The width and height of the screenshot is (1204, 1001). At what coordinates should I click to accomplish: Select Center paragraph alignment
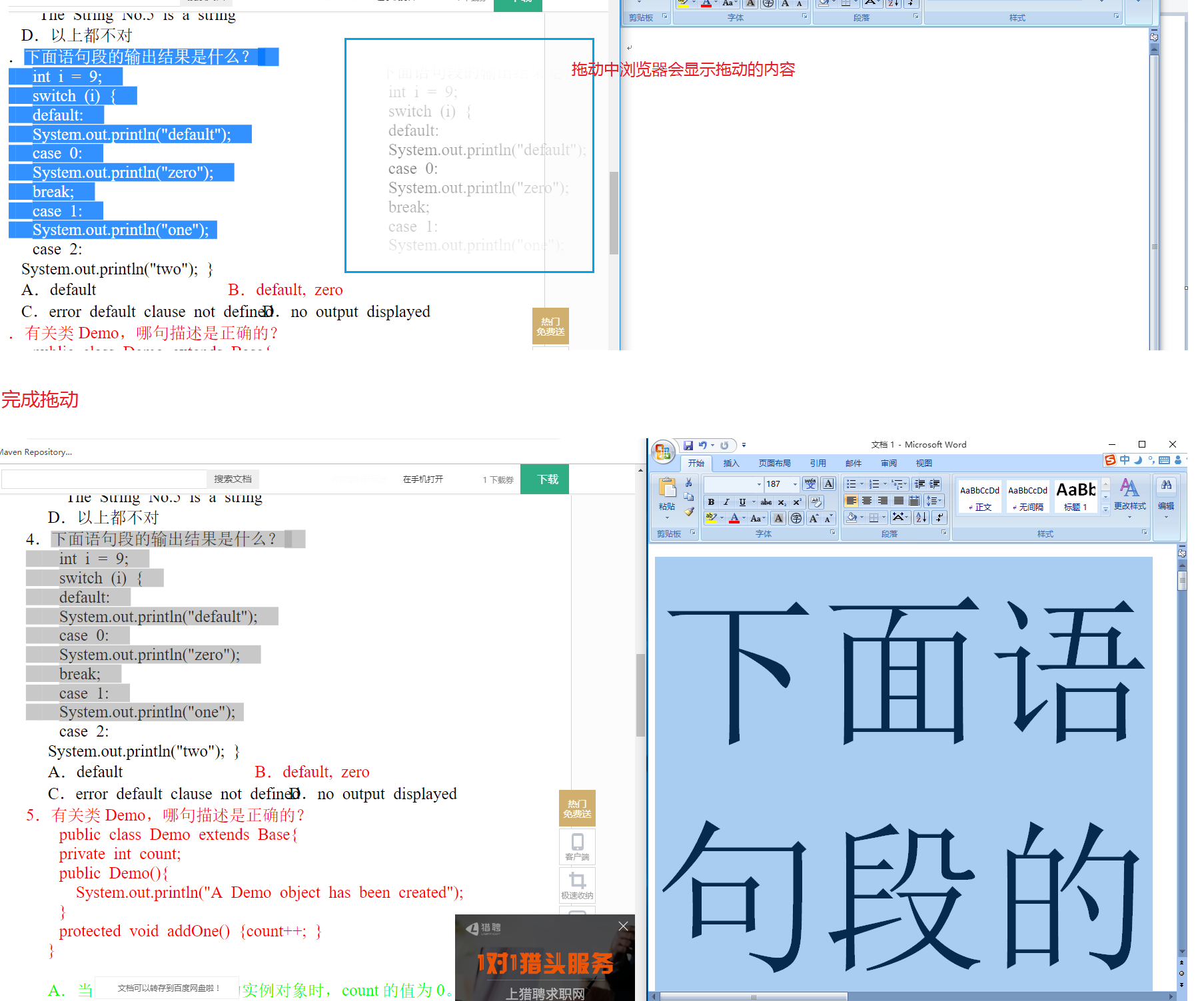click(867, 501)
